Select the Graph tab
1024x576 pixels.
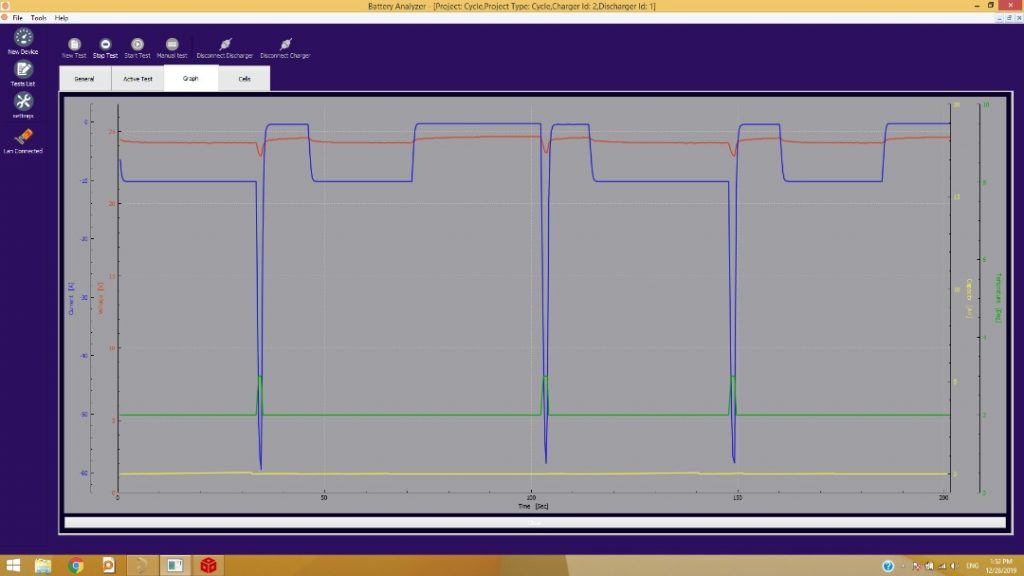click(x=191, y=78)
